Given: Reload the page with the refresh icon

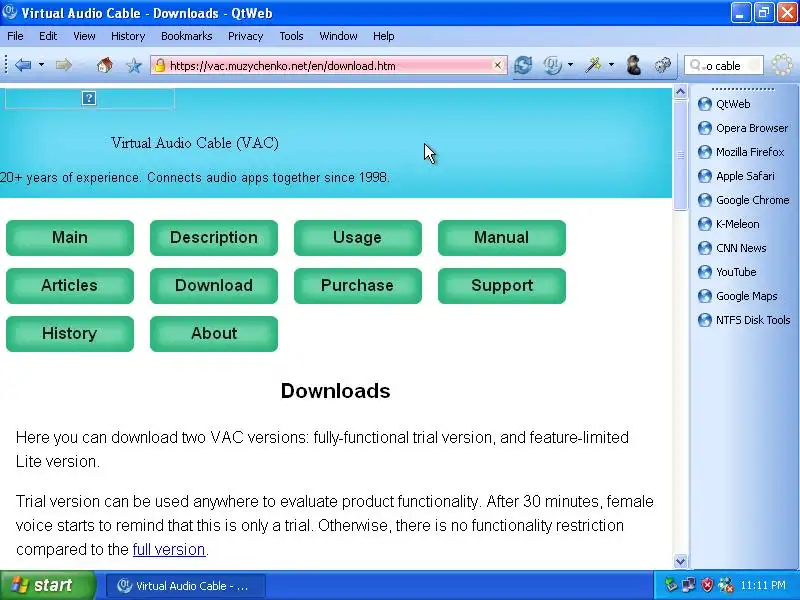Looking at the screenshot, I should (523, 65).
